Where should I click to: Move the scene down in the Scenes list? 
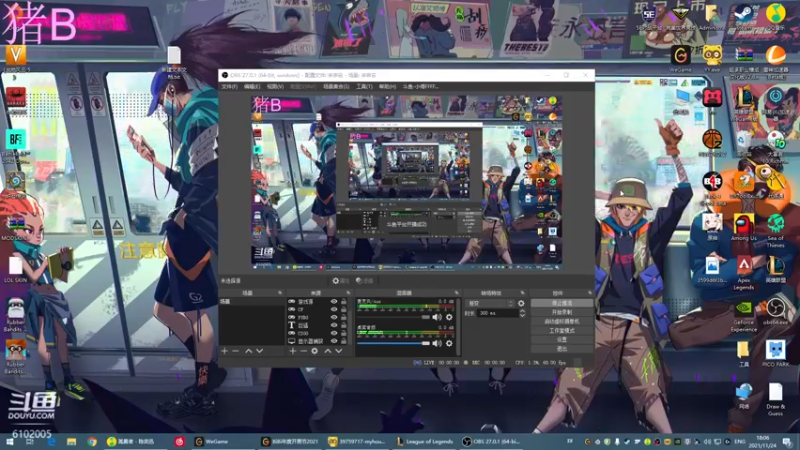(260, 351)
